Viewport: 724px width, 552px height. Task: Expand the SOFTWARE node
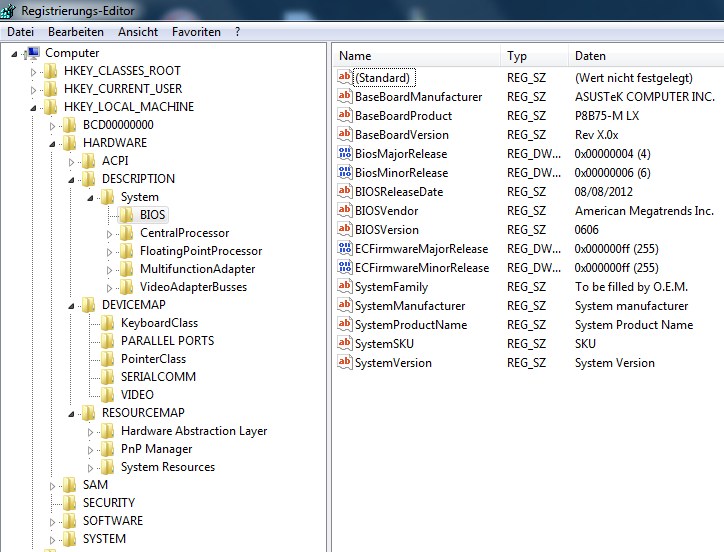pos(52,522)
